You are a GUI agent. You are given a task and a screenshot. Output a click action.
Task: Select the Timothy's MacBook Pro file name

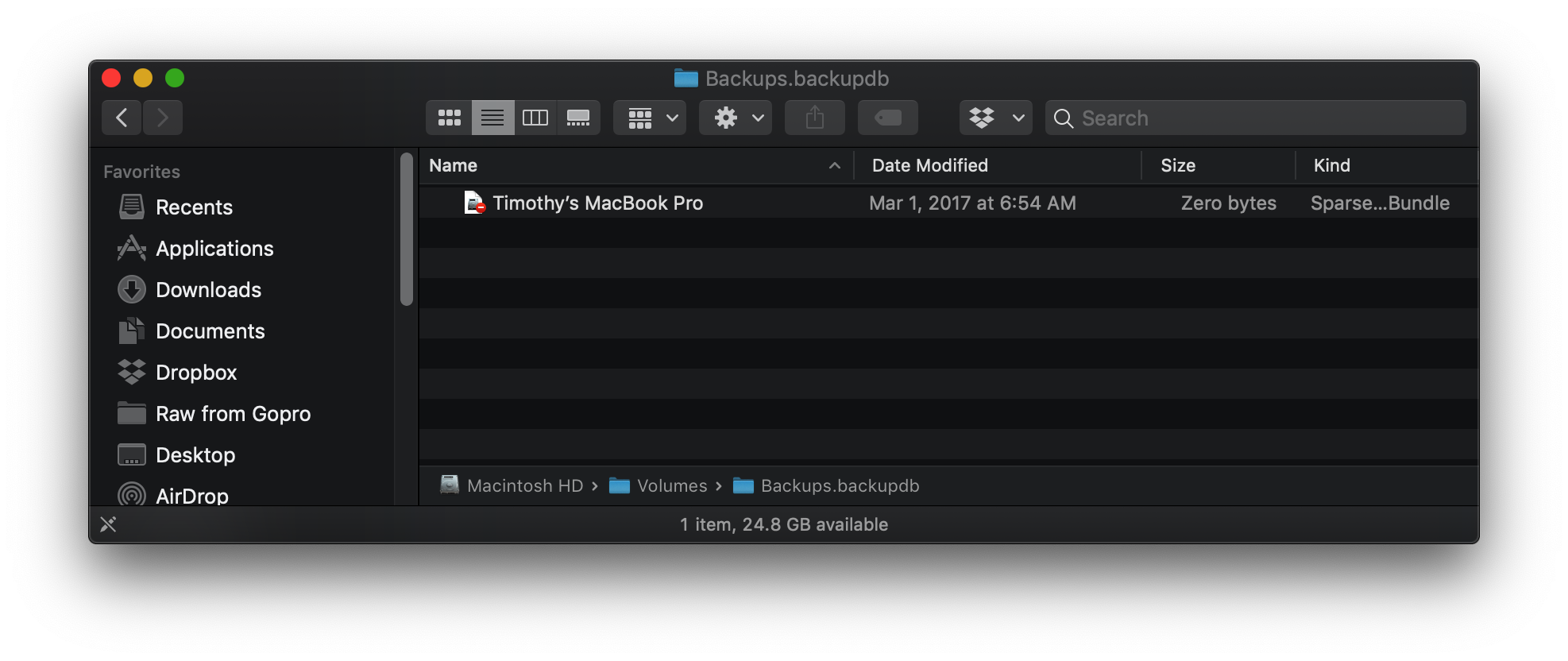pos(598,203)
